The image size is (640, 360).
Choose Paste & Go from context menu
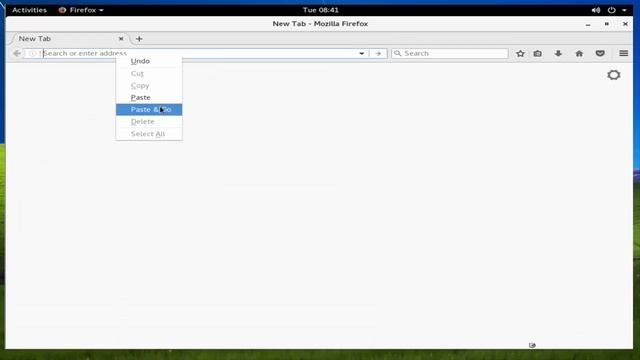pyautogui.click(x=149, y=109)
